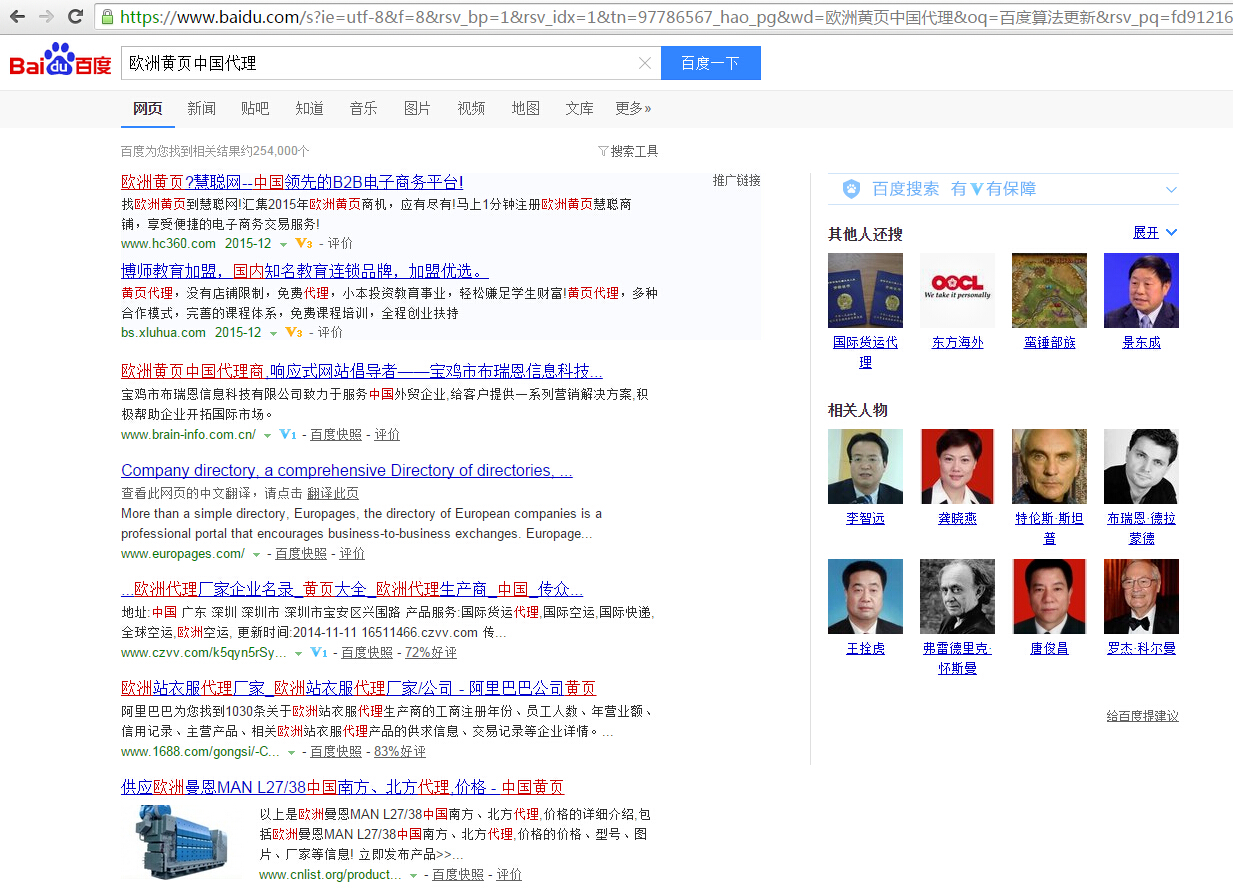The height and width of the screenshot is (889, 1233).
Task: Open dropdown arrow next to www.europages.com
Action: pyautogui.click(x=257, y=554)
